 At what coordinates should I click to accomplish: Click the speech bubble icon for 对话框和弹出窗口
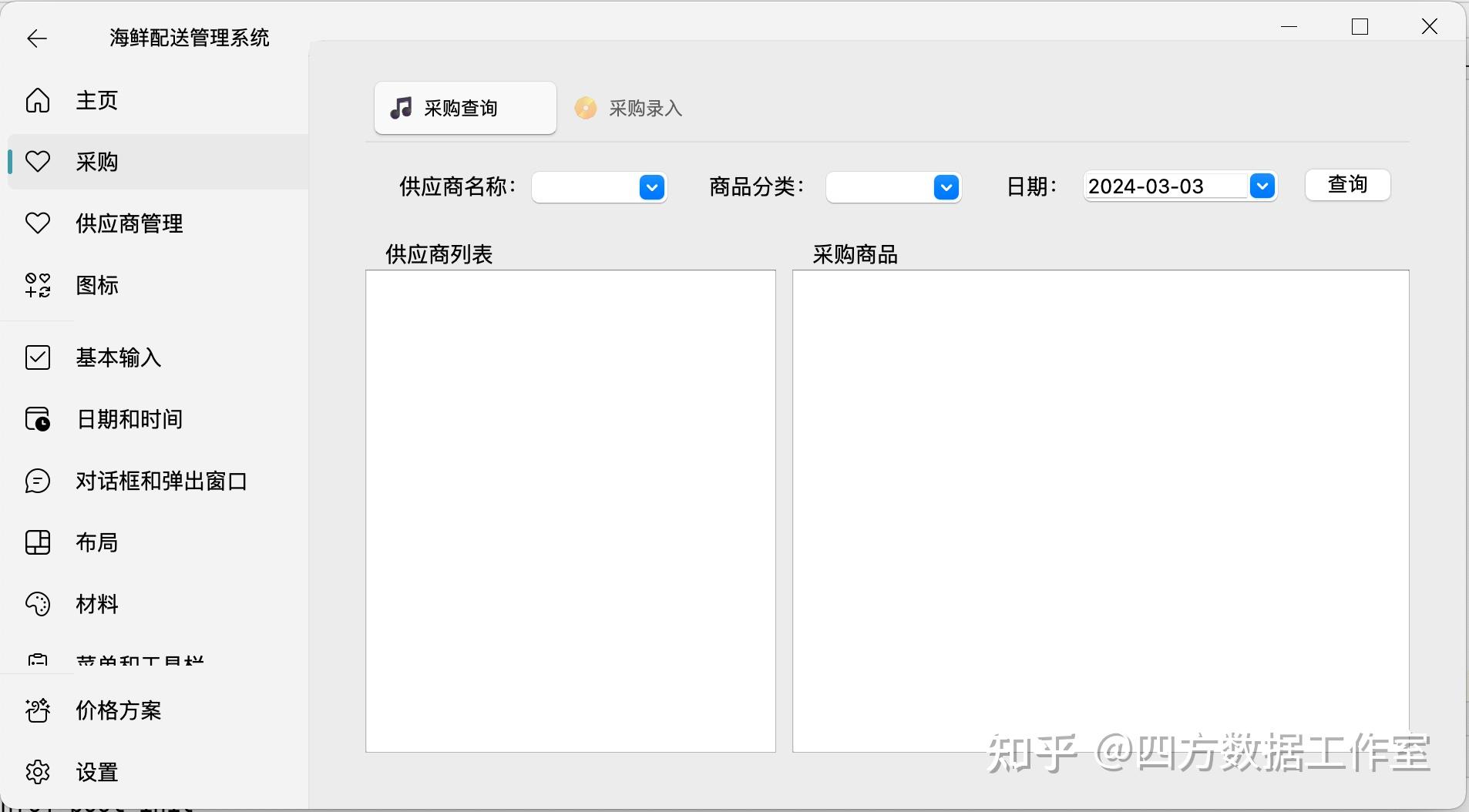(38, 481)
